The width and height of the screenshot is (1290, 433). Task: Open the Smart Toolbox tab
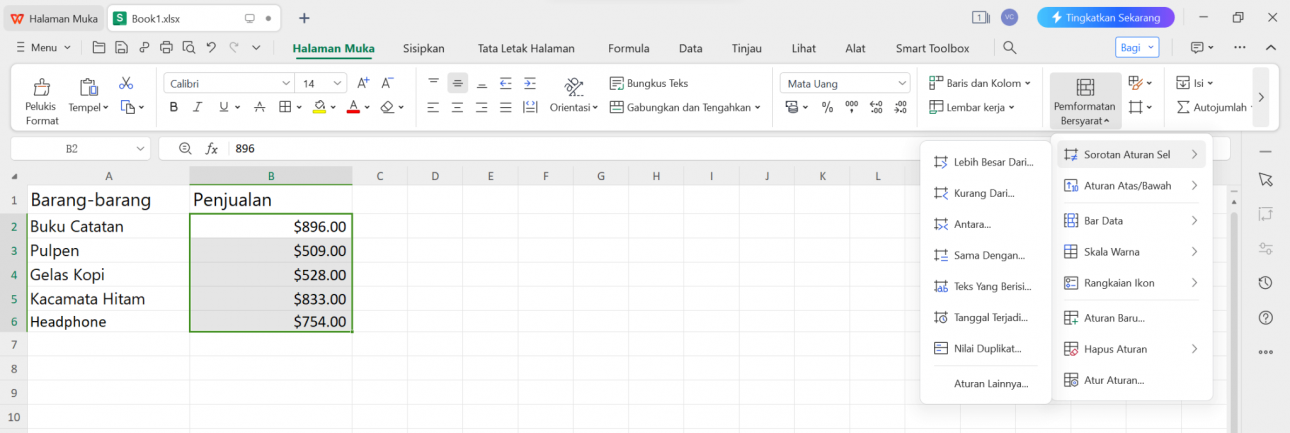point(932,48)
